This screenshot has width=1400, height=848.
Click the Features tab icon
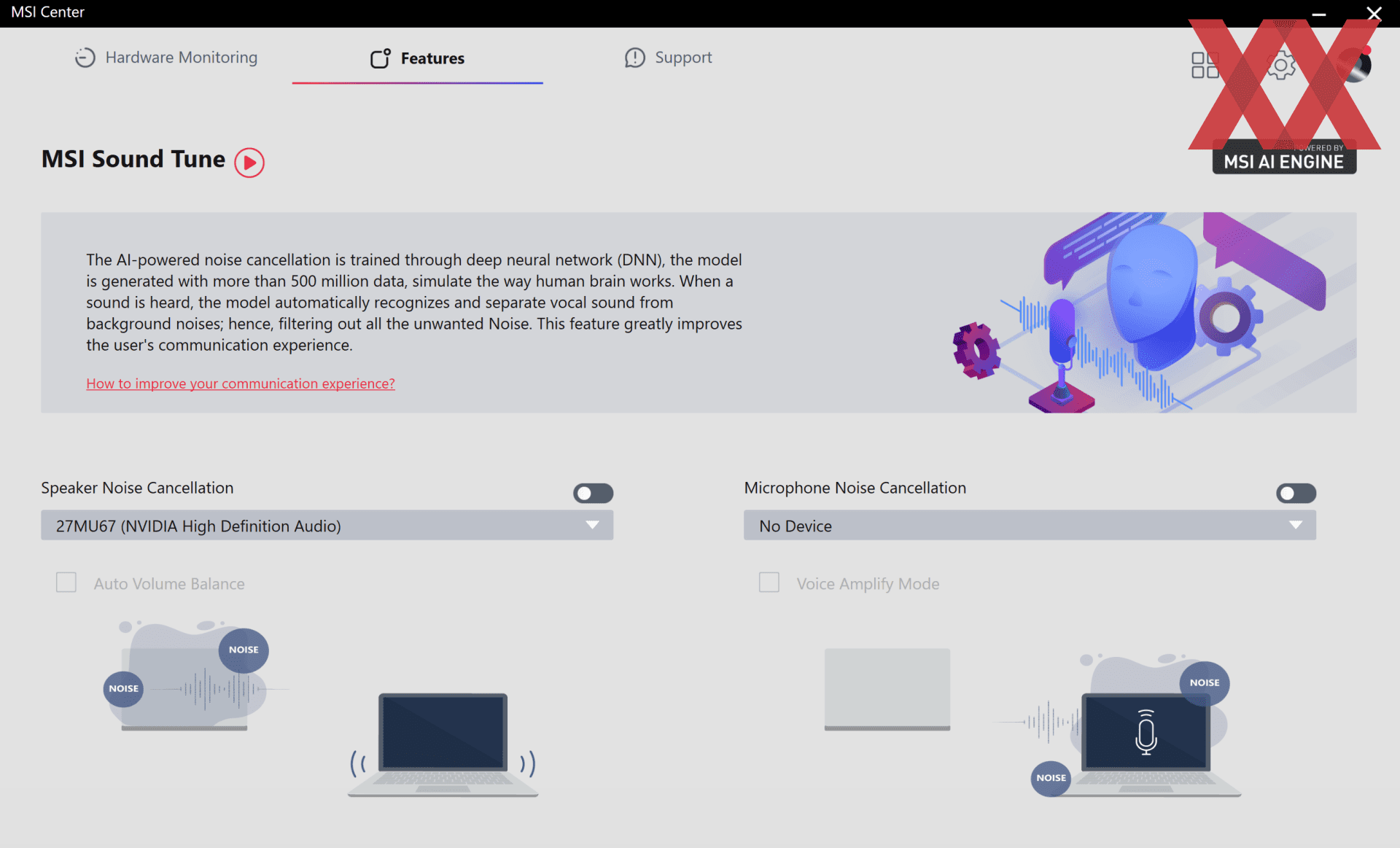point(380,58)
